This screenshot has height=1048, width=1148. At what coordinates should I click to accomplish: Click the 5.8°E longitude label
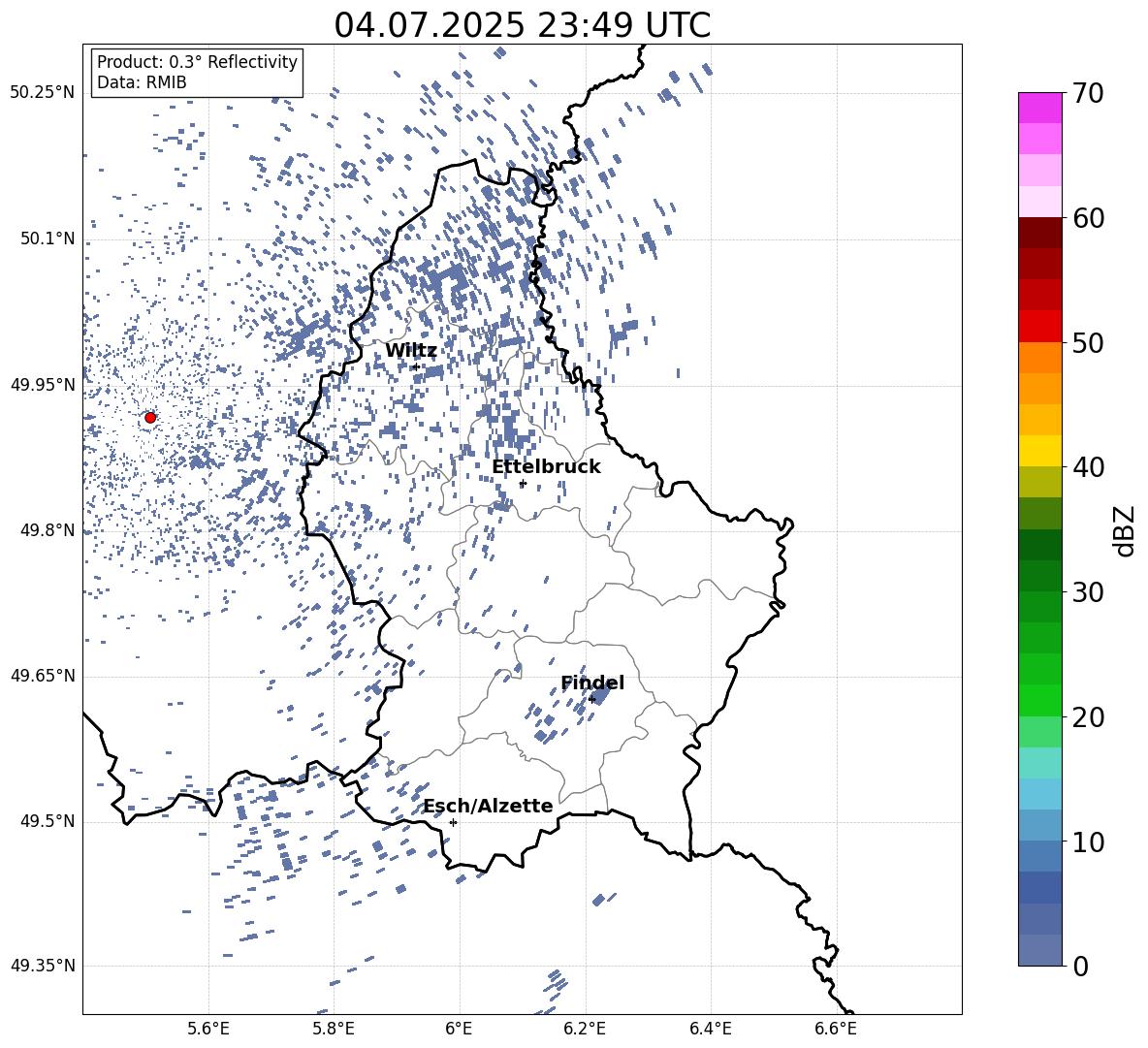(x=334, y=1029)
